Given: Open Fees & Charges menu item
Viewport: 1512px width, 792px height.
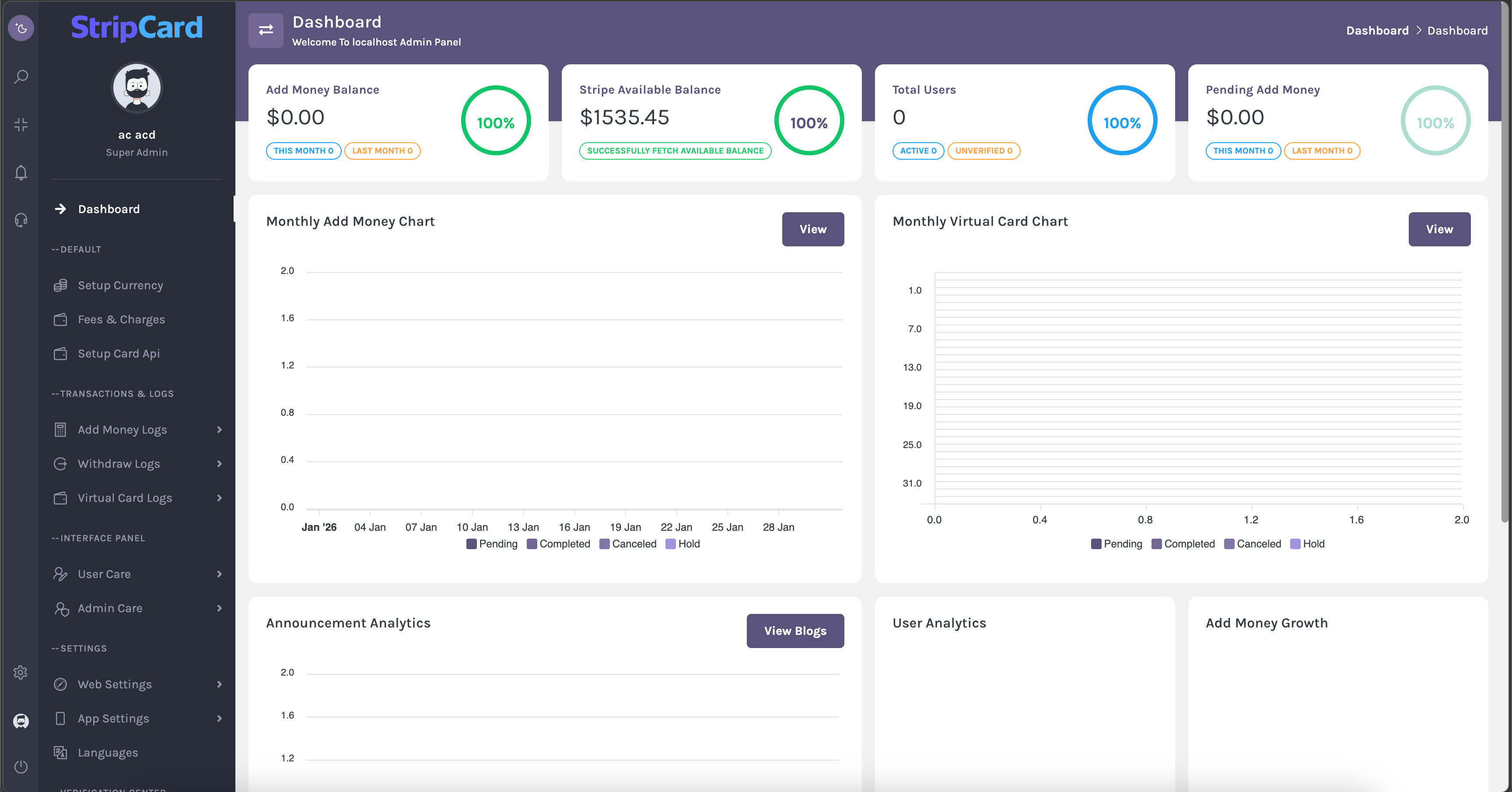Looking at the screenshot, I should (121, 319).
